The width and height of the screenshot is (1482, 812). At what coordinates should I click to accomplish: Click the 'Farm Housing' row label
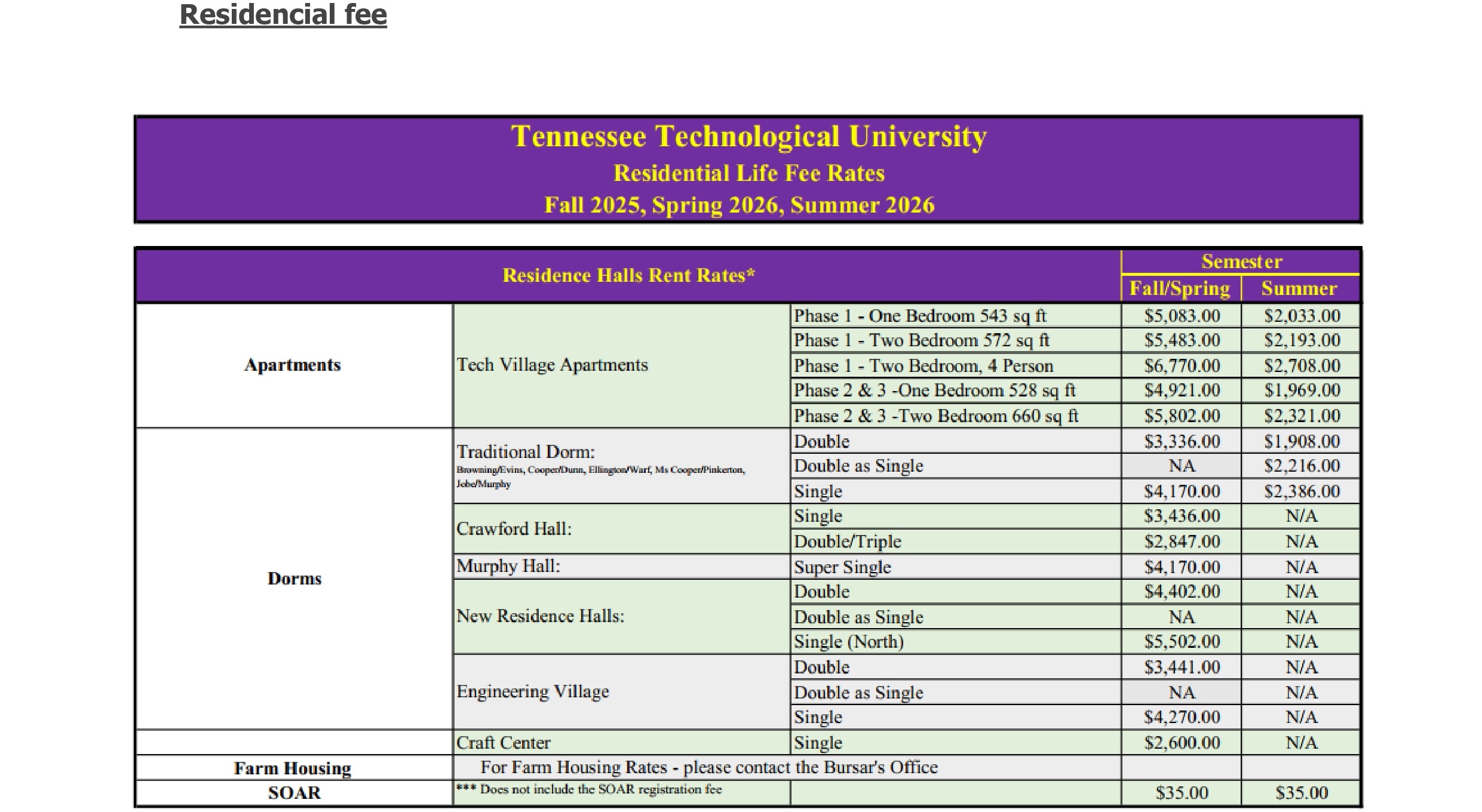coord(292,768)
